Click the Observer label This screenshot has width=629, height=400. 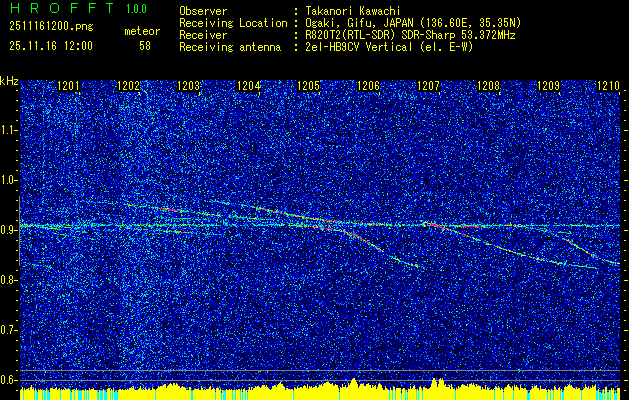point(203,11)
